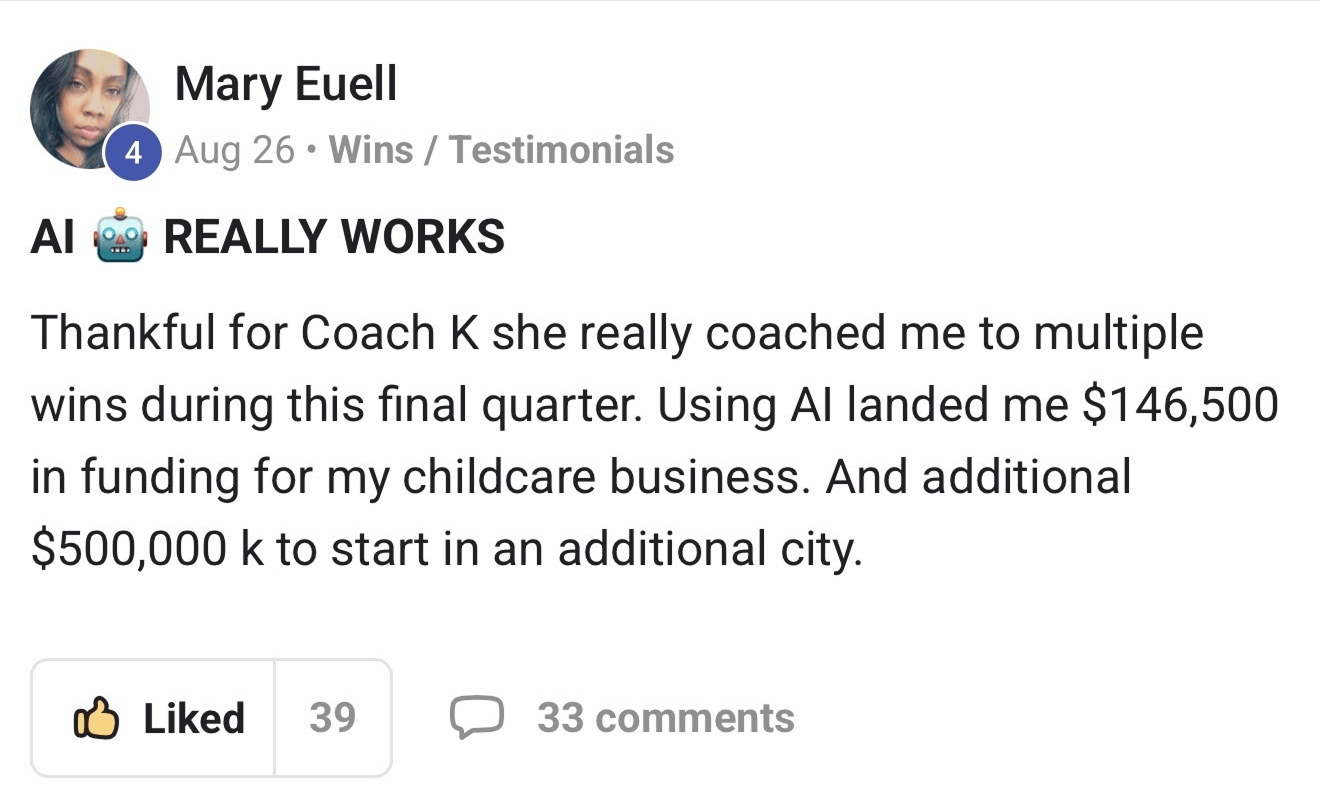Click the word "AI" in the post title
The width and height of the screenshot is (1320, 802).
52,237
